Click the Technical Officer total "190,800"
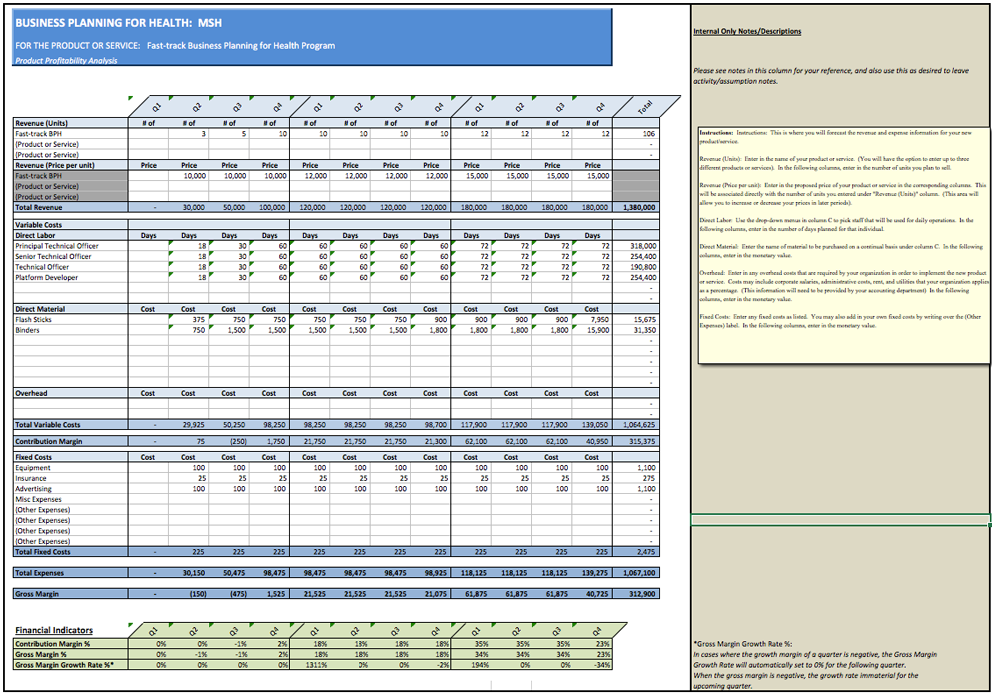Screen dimensions: 992x696 [636, 267]
